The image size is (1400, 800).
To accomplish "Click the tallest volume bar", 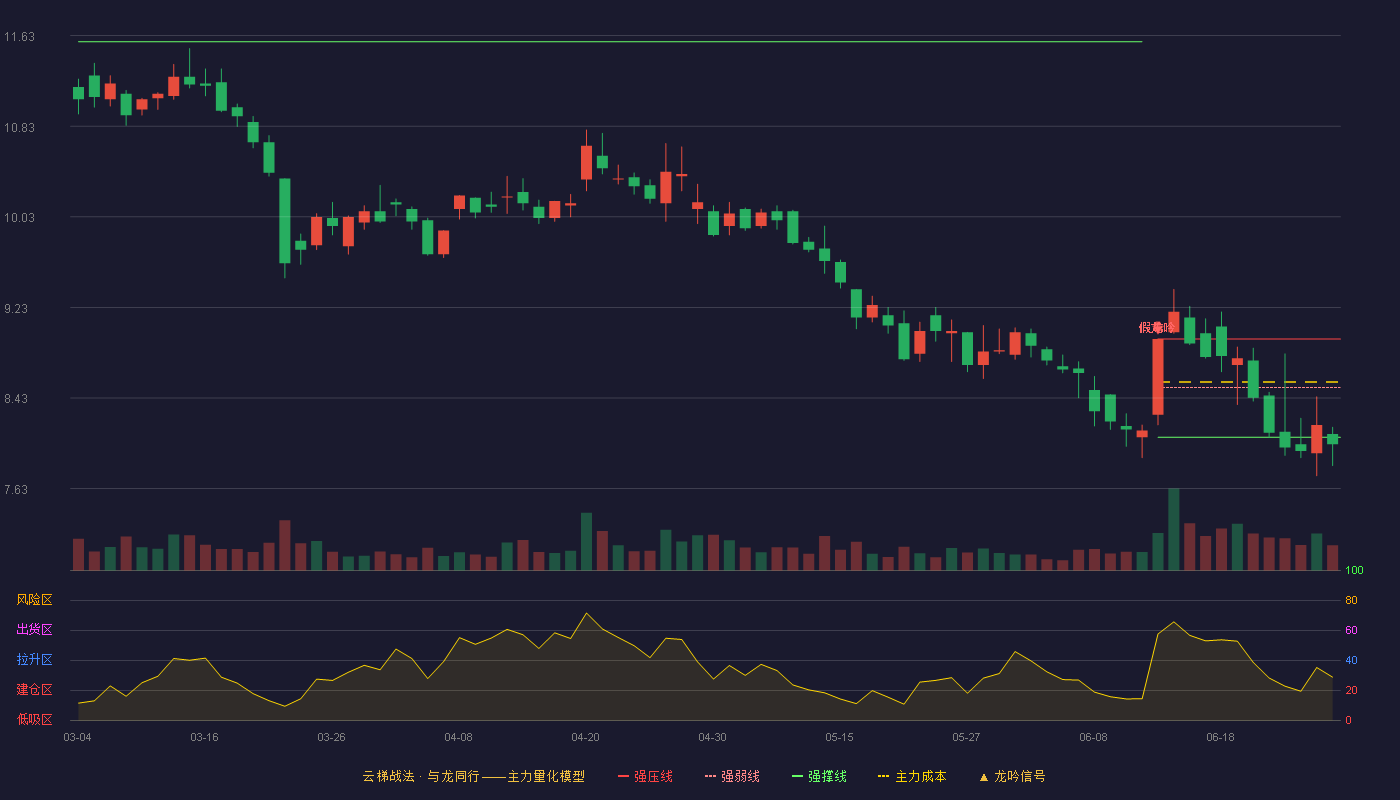I will (x=1174, y=529).
